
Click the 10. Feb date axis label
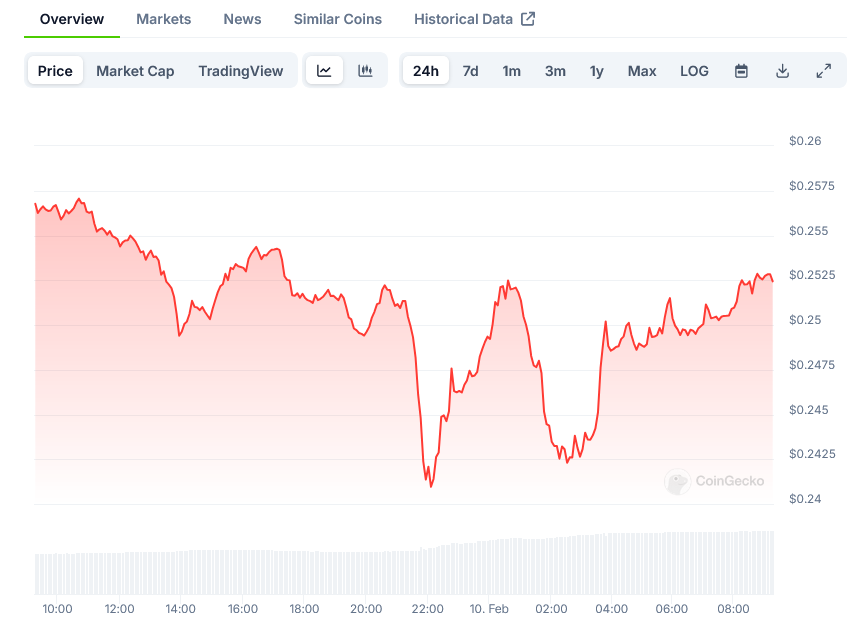489,609
